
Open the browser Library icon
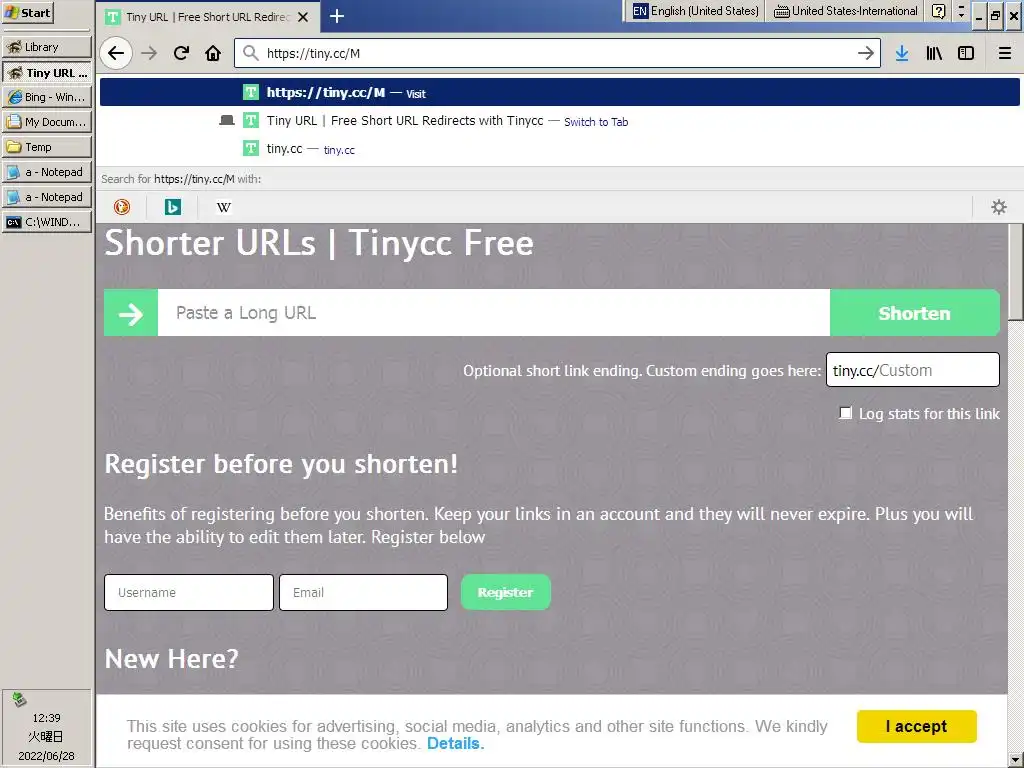click(934, 54)
